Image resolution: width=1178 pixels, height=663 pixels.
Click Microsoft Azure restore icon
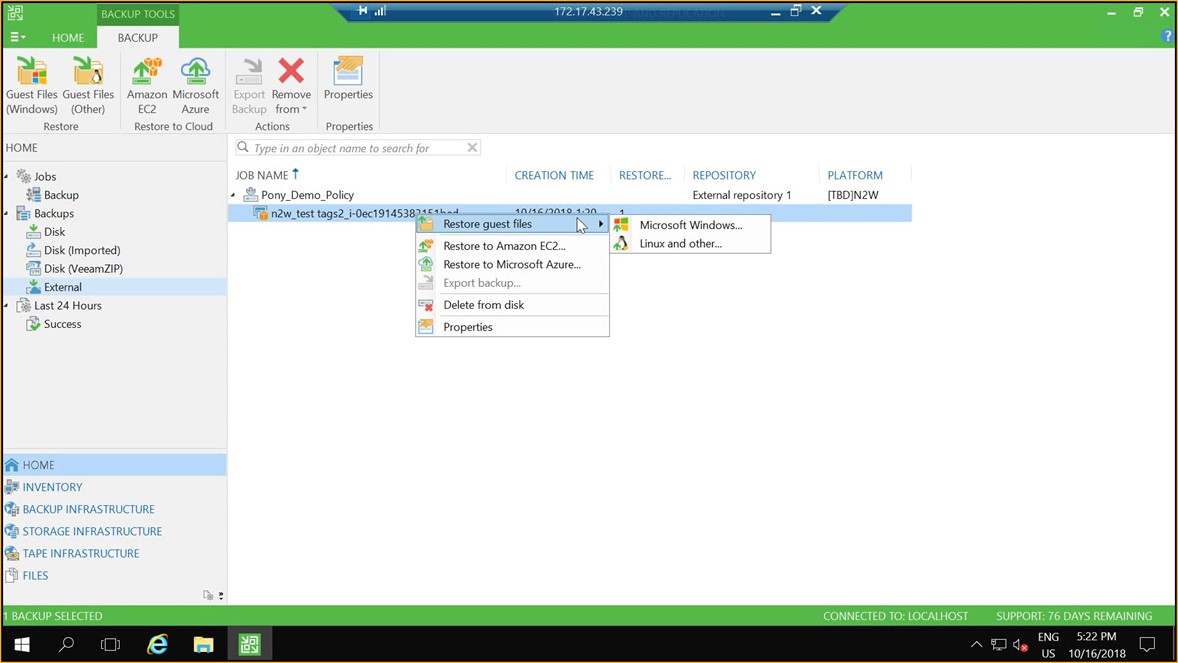(195, 86)
